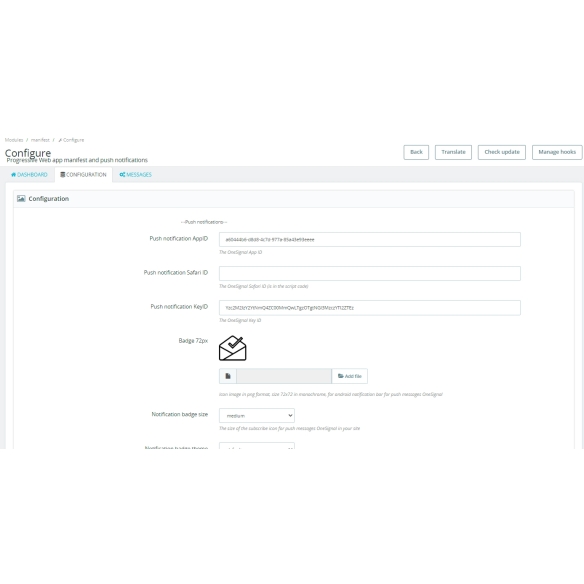This screenshot has height=584, width=584.
Task: Focus the Push notification Safari ID field
Action: coord(369,273)
